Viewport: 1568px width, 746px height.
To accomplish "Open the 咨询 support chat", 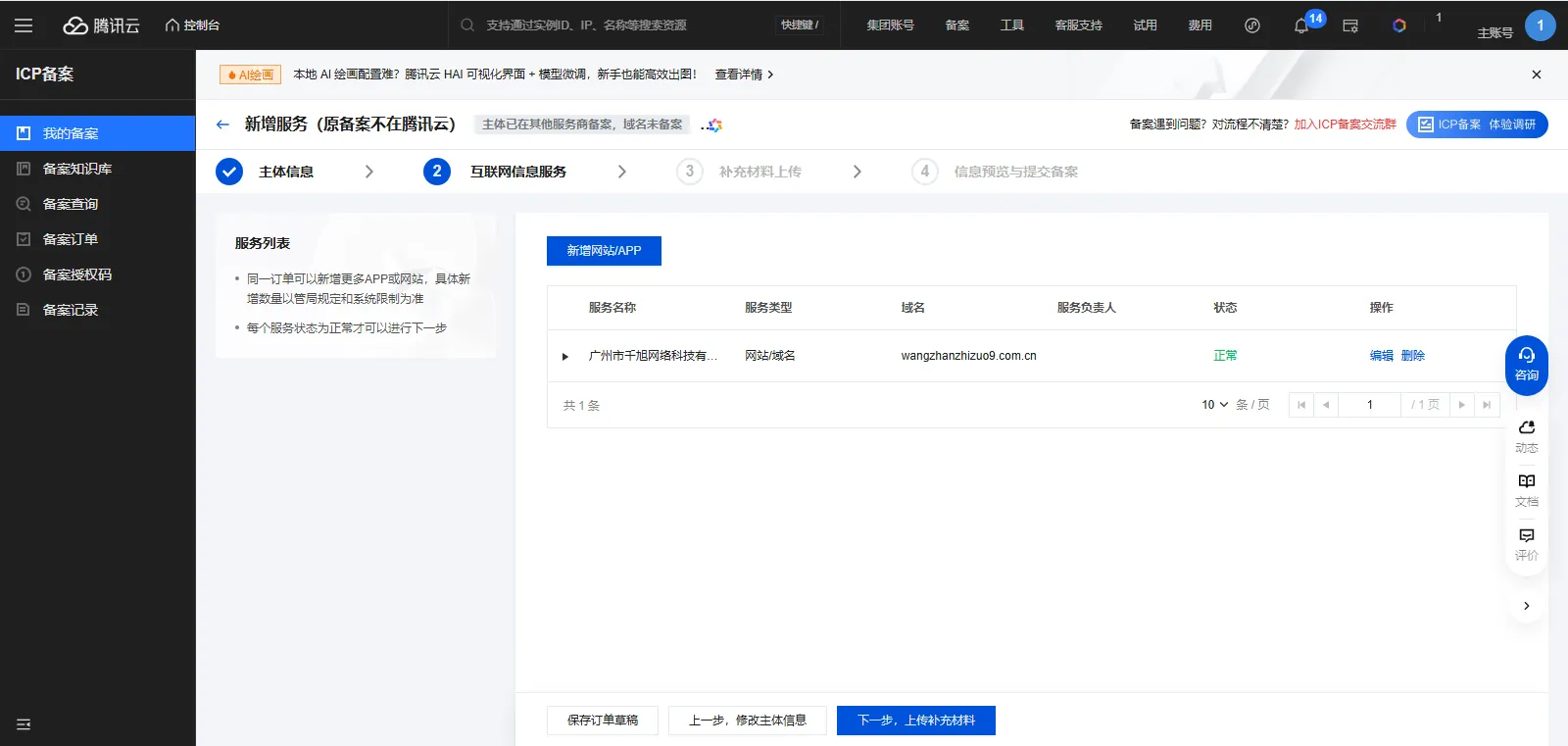I will click(1527, 366).
